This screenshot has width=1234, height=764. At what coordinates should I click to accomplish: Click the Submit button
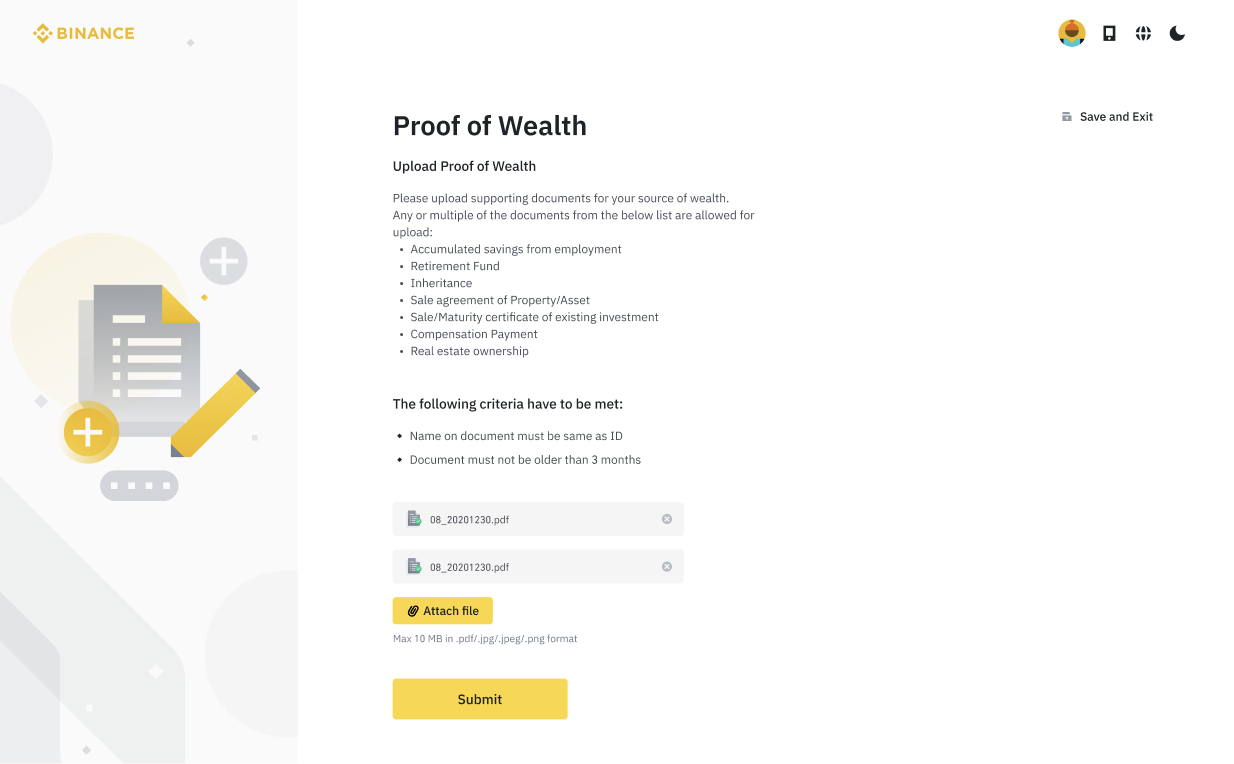click(480, 699)
